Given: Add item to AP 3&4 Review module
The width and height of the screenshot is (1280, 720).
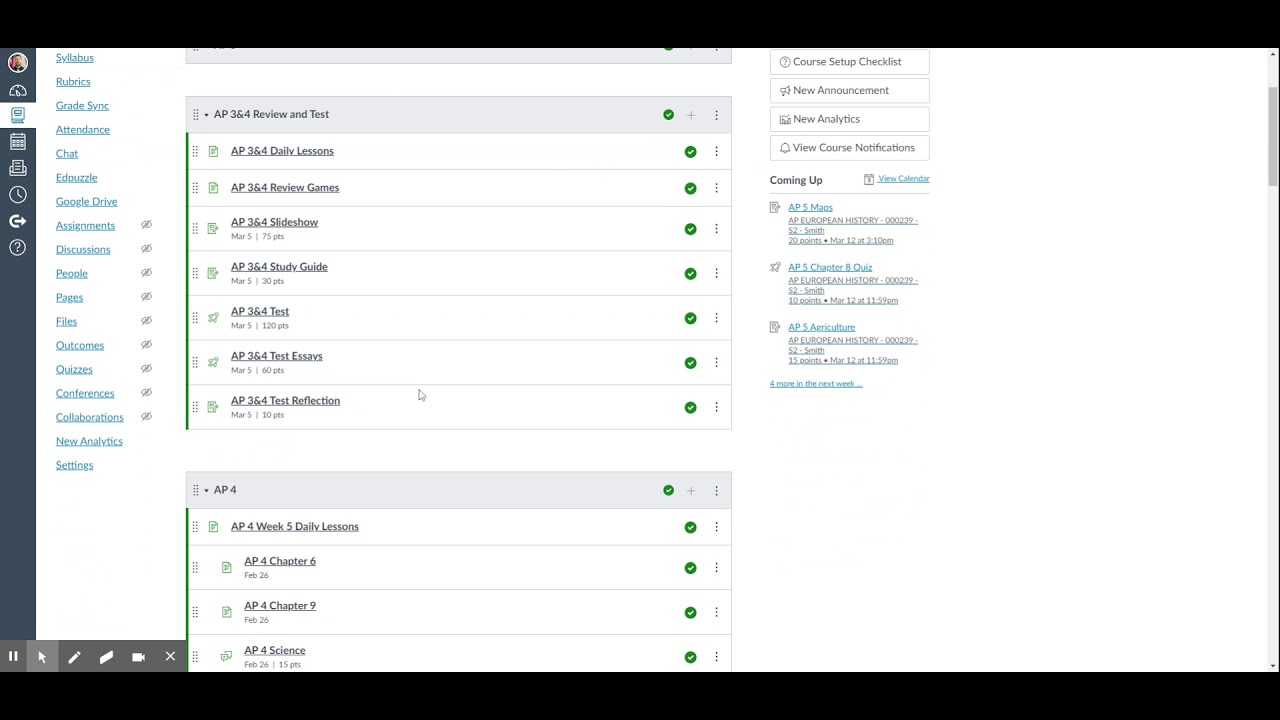Looking at the screenshot, I should (691, 115).
